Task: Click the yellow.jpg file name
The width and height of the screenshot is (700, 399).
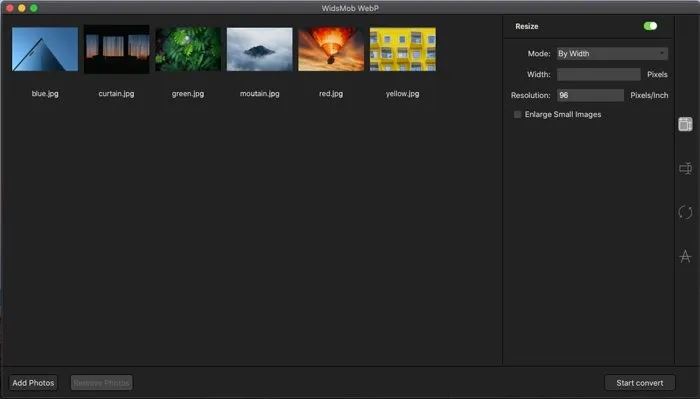Action: click(x=403, y=93)
